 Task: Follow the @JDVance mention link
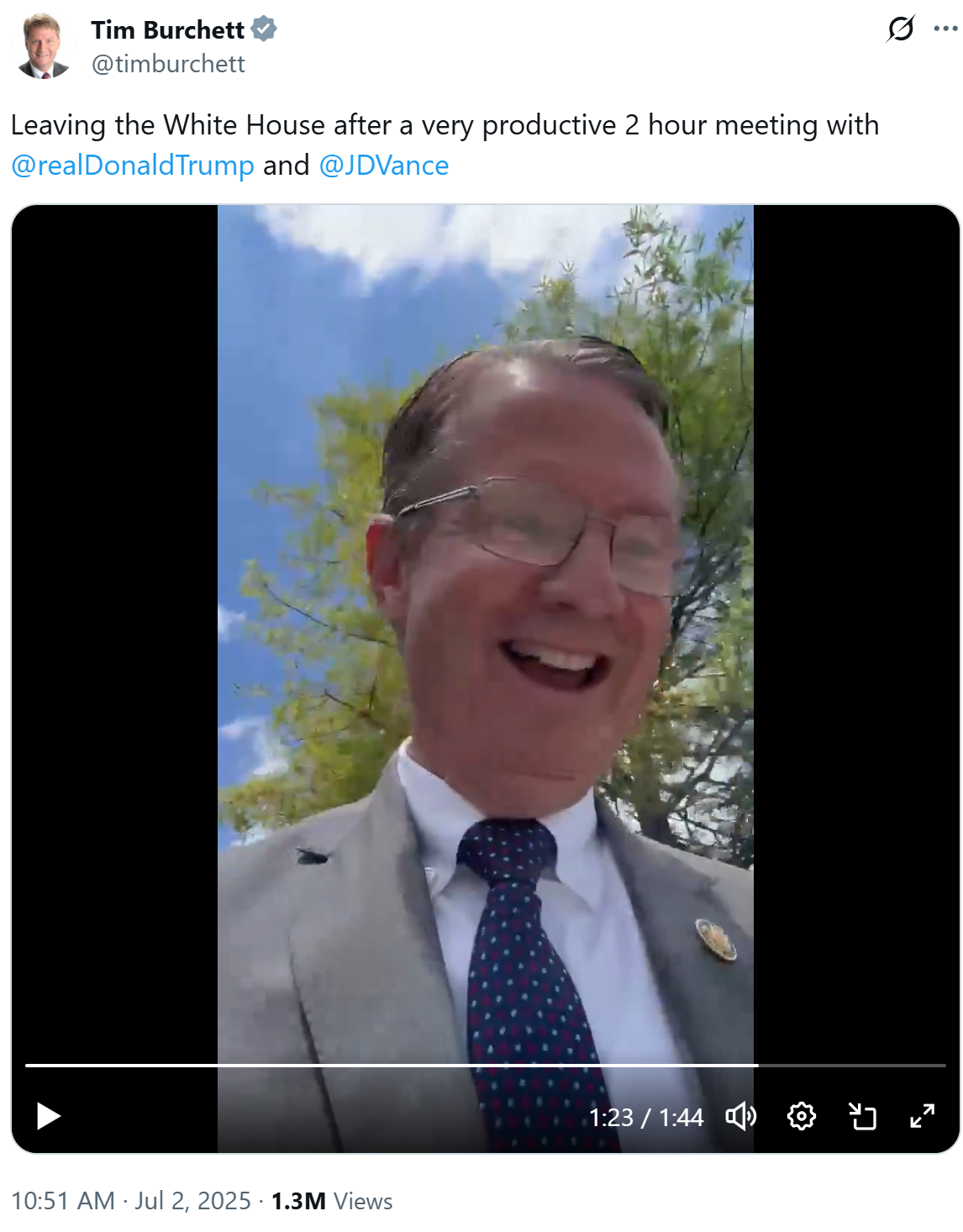tap(384, 166)
